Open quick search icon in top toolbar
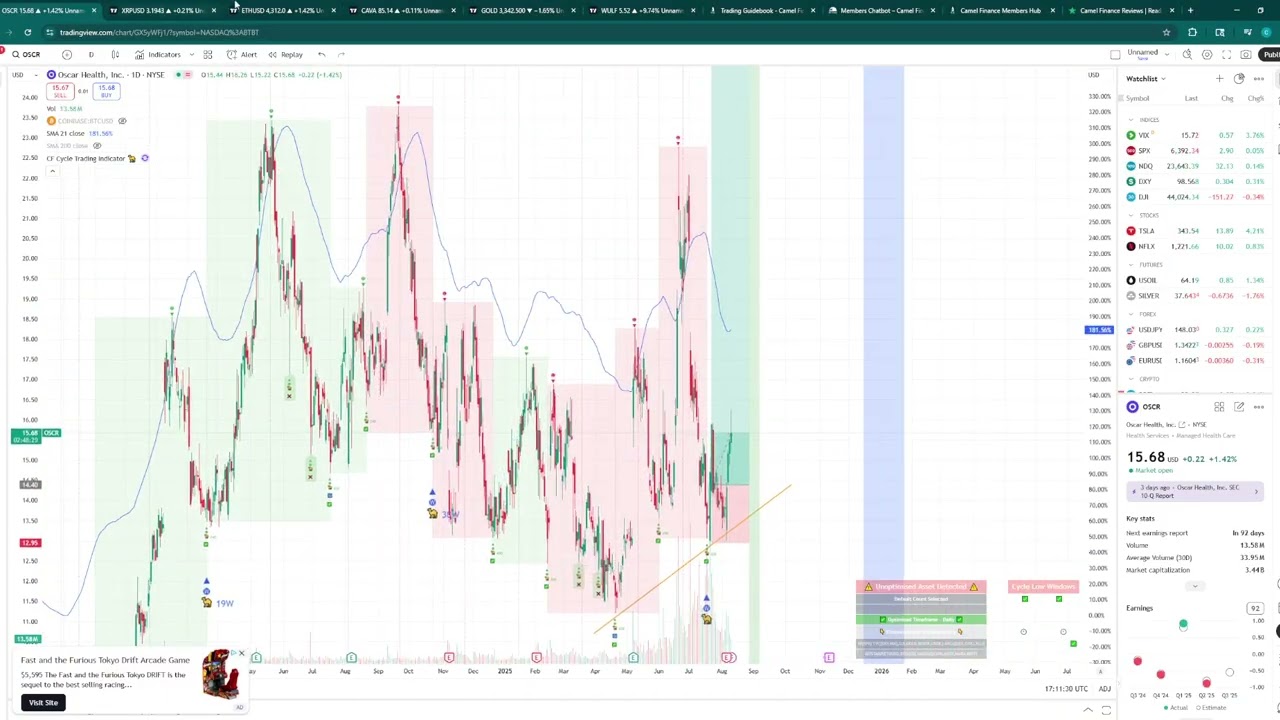1280x720 pixels. point(1186,54)
